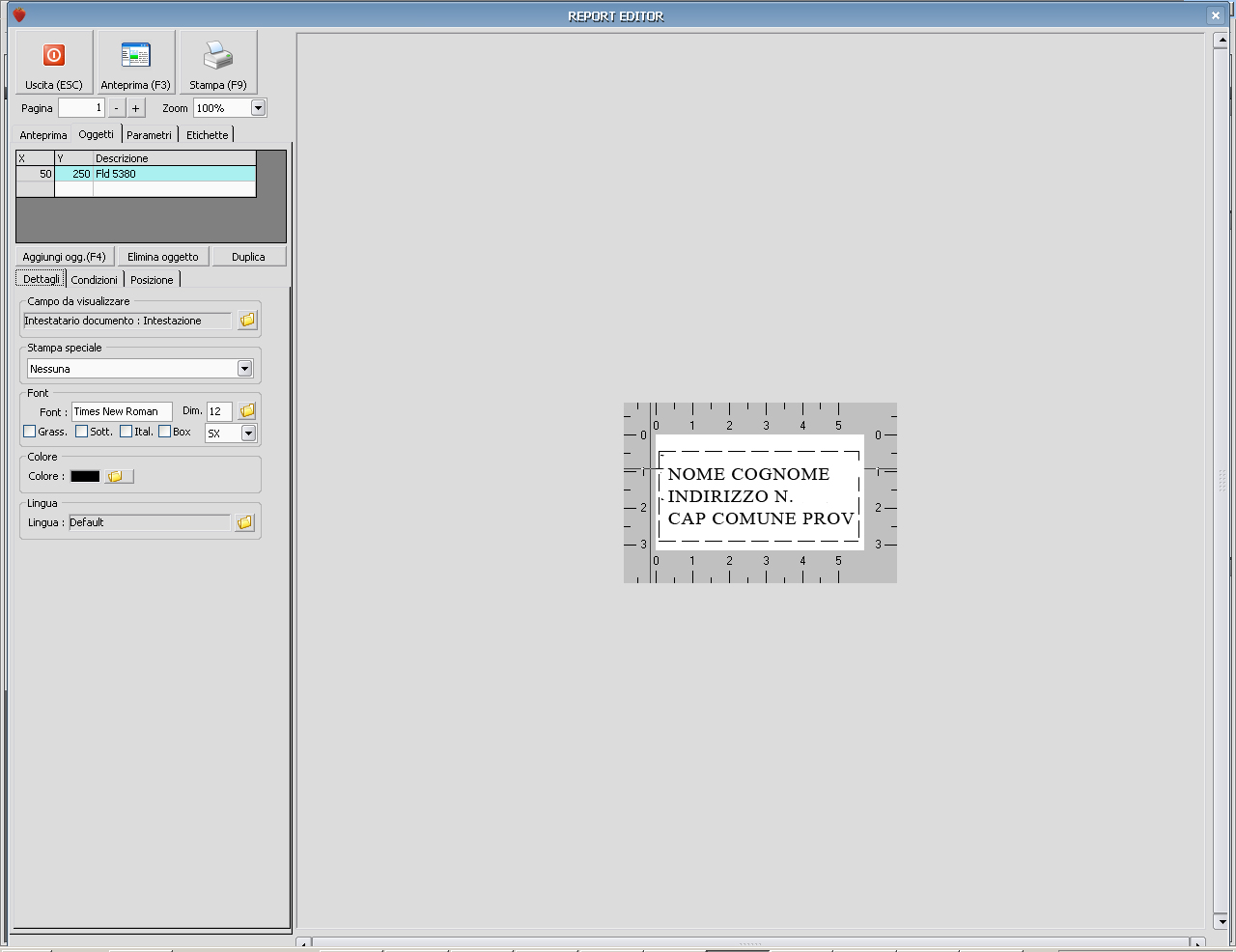Toggle the Box checkbox
This screenshot has height=952, width=1236.
pos(165,432)
